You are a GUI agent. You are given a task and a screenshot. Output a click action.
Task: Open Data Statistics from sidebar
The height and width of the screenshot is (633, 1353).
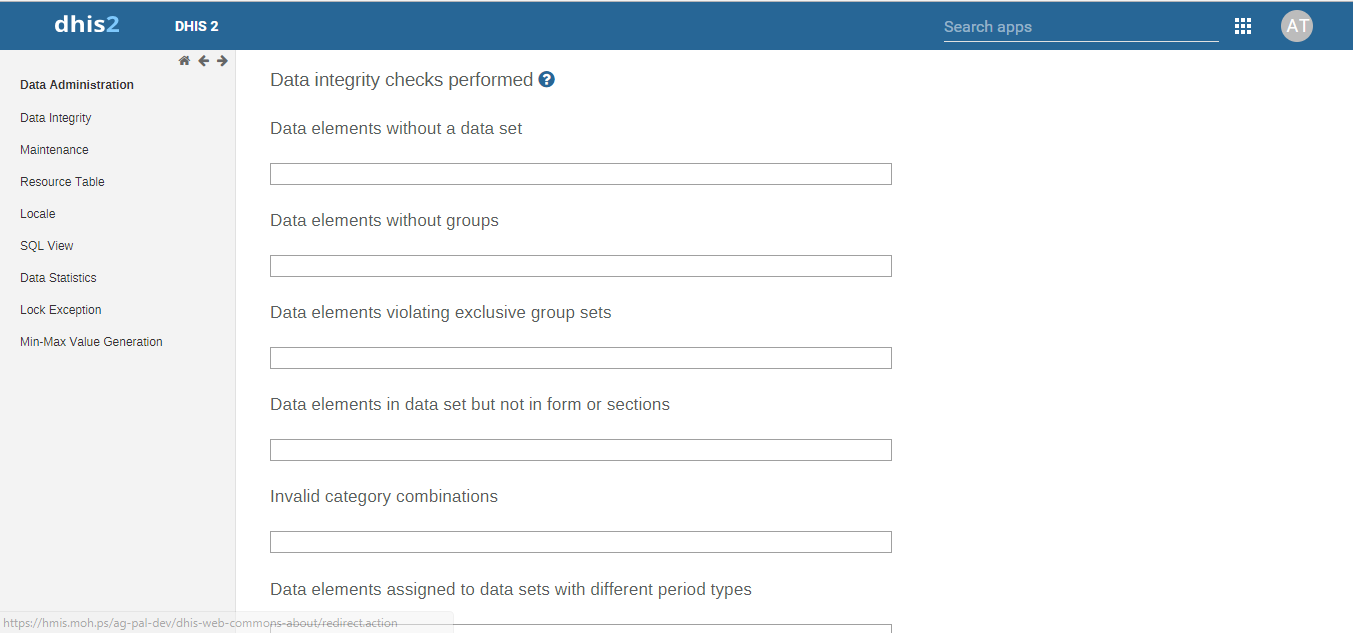tap(58, 278)
